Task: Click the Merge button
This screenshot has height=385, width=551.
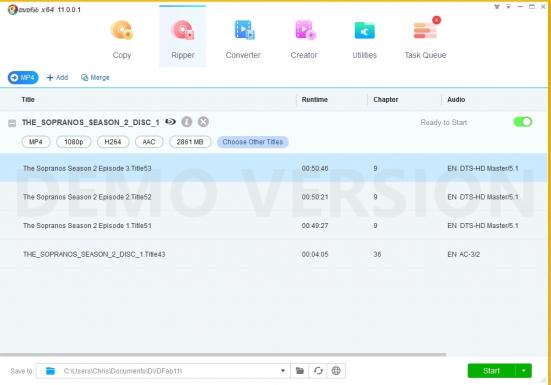Action: click(95, 78)
